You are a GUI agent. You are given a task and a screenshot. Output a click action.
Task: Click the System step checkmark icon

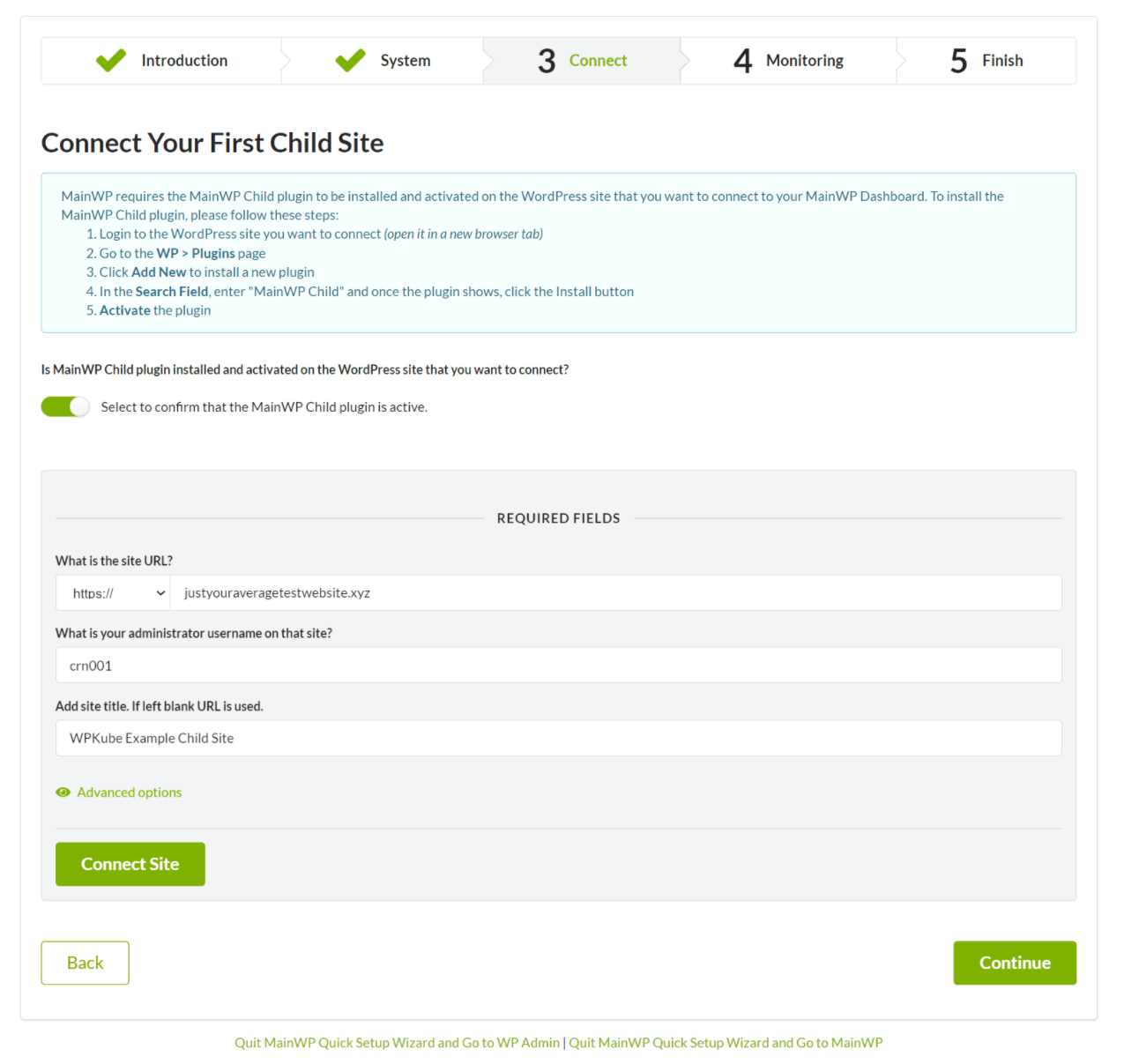click(350, 60)
